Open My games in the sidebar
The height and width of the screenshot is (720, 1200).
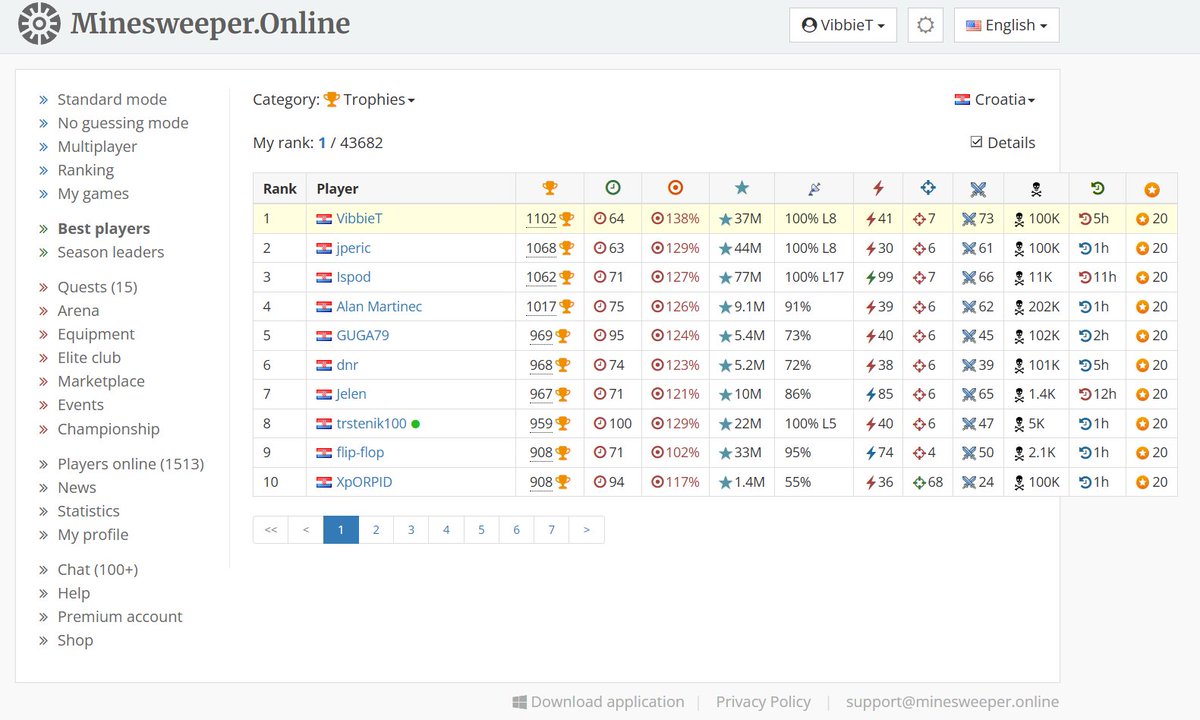[93, 194]
